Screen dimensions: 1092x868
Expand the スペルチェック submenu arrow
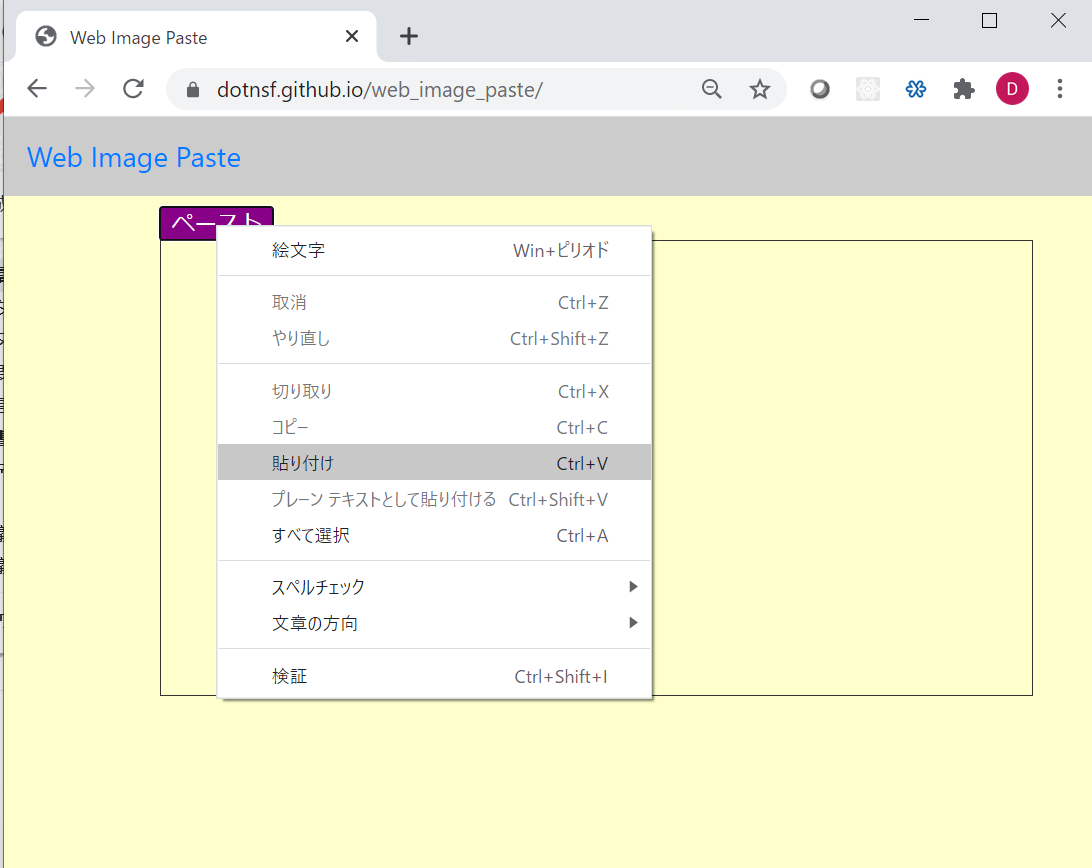point(633,587)
